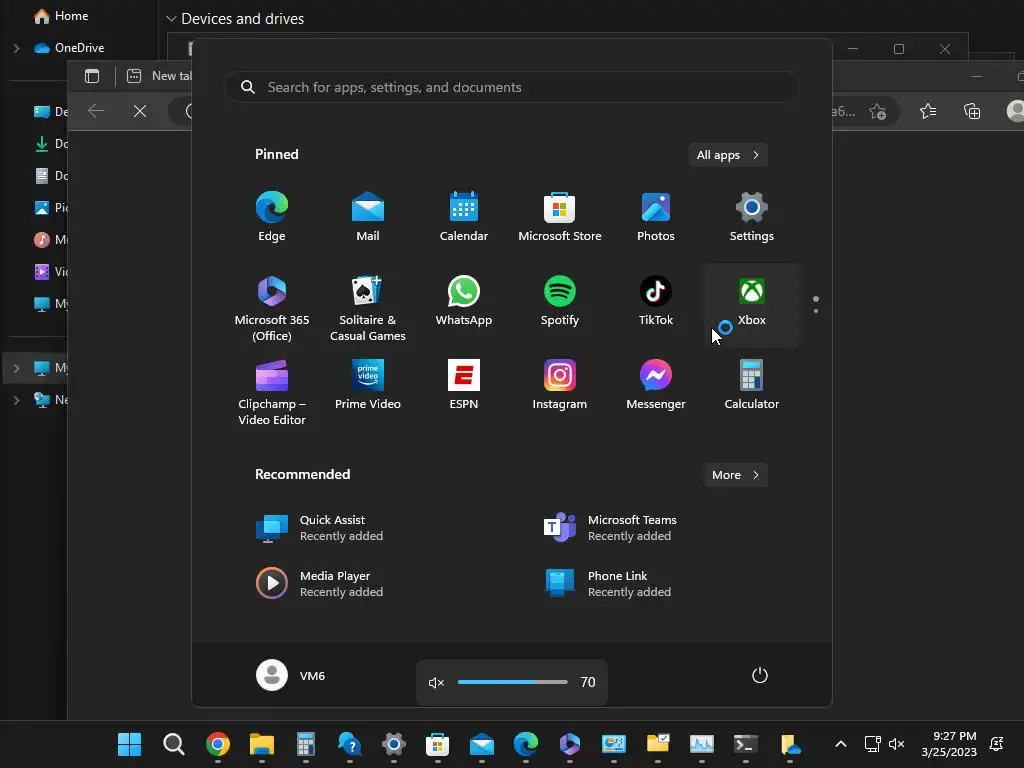Image resolution: width=1024 pixels, height=768 pixels.
Task: Go to next page of pinned apps
Action: (x=816, y=311)
